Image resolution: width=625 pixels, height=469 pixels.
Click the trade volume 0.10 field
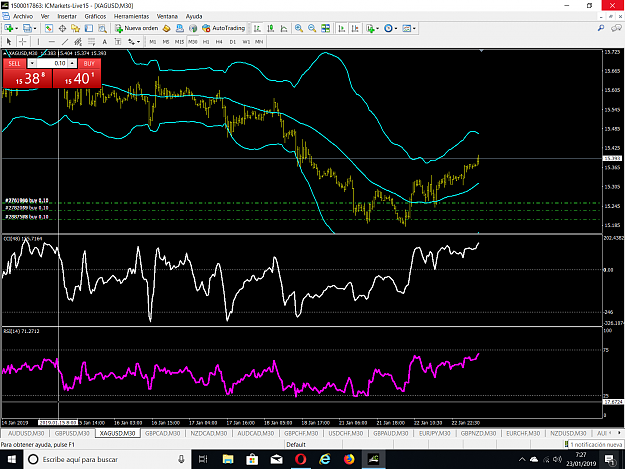[52, 63]
